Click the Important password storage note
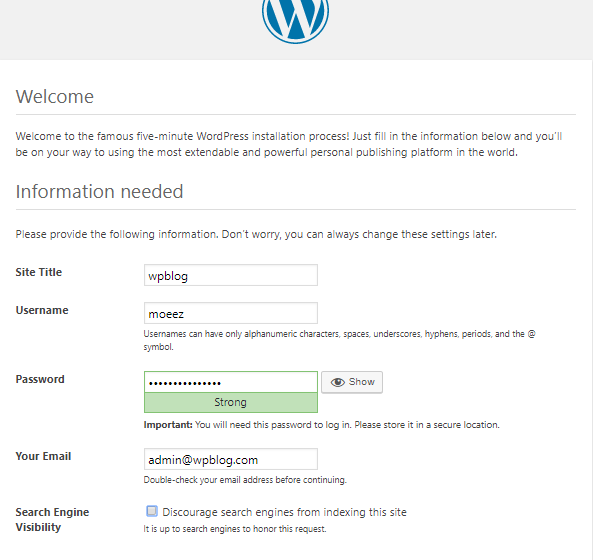Viewport: 593px width, 560px height. pyautogui.click(x=321, y=425)
